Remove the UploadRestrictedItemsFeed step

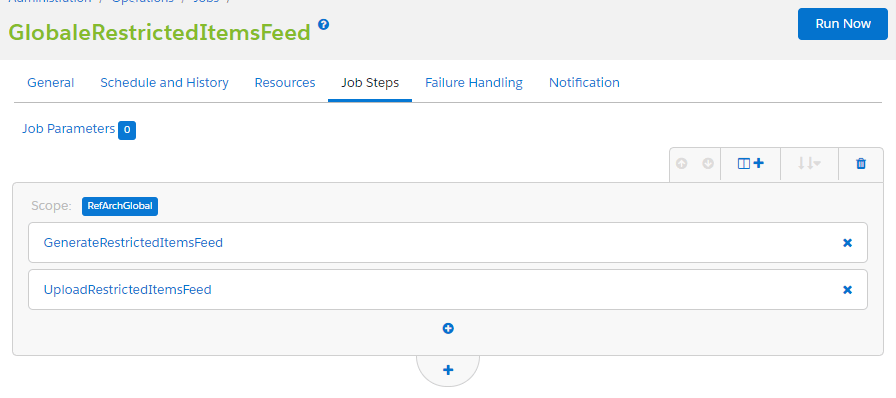tap(847, 290)
